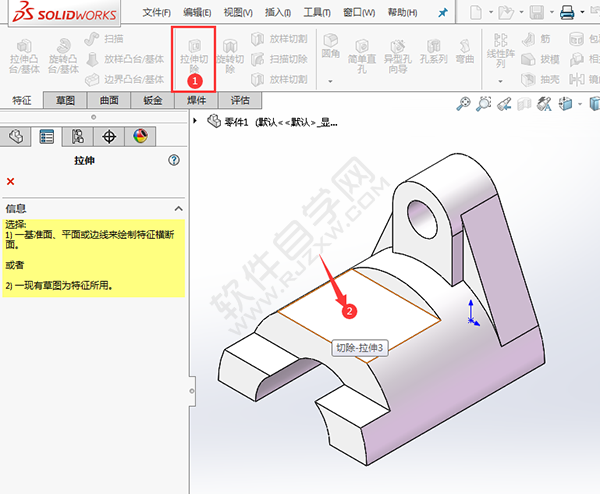Open the 编辑(E) menu

tap(197, 13)
